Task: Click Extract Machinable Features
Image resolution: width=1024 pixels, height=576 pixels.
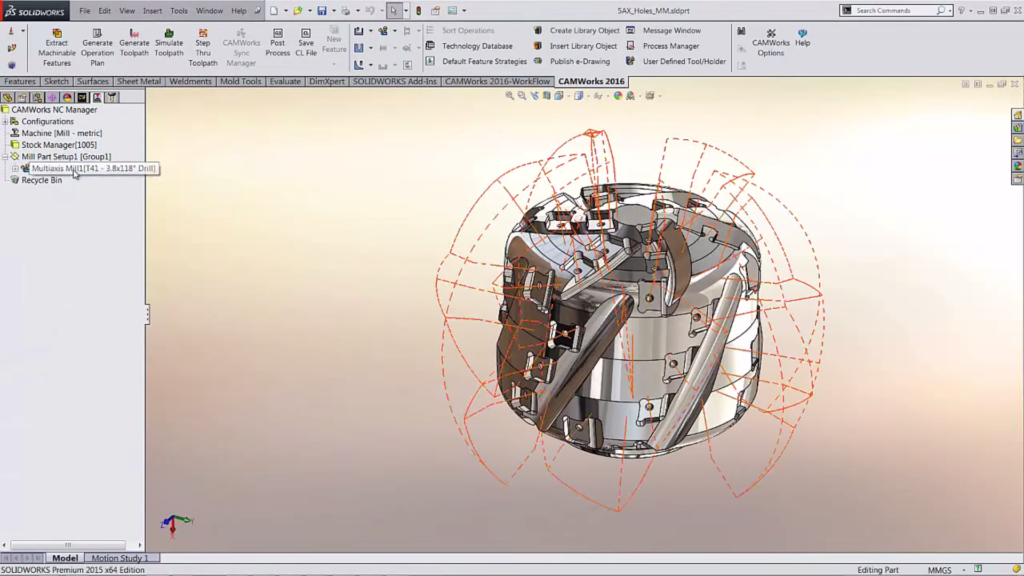Action: tap(57, 47)
